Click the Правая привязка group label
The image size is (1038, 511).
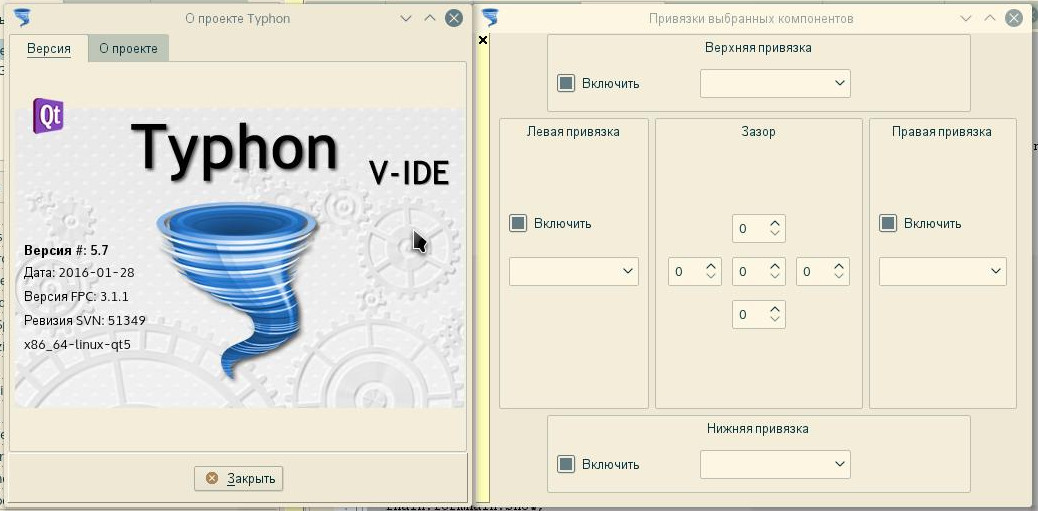pyautogui.click(x=942, y=132)
